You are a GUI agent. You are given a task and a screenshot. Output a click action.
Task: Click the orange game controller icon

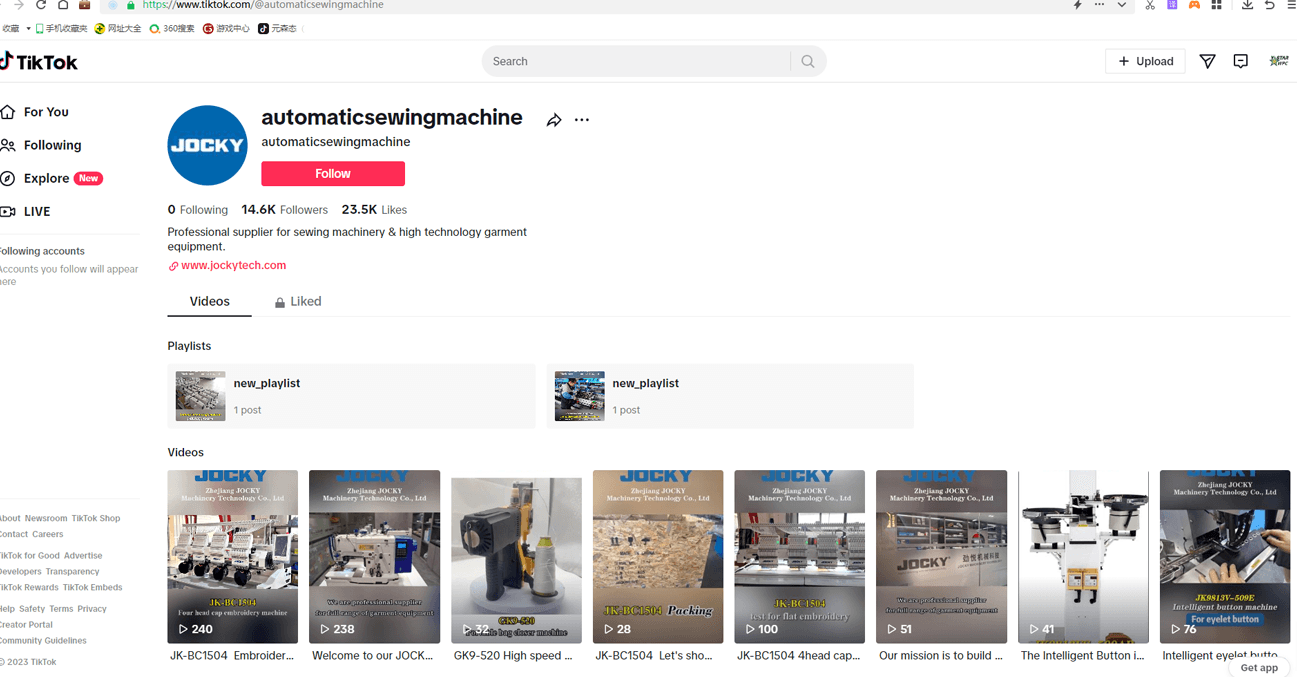pos(1194,5)
